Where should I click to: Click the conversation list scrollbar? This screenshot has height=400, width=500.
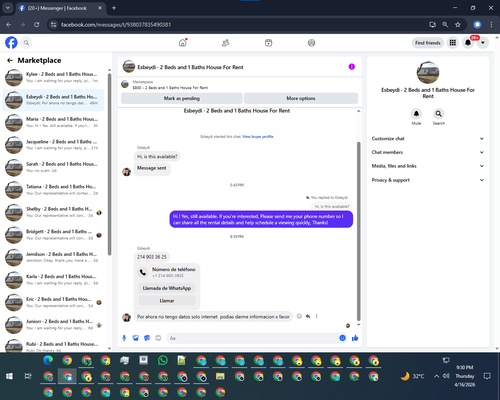tap(109, 164)
